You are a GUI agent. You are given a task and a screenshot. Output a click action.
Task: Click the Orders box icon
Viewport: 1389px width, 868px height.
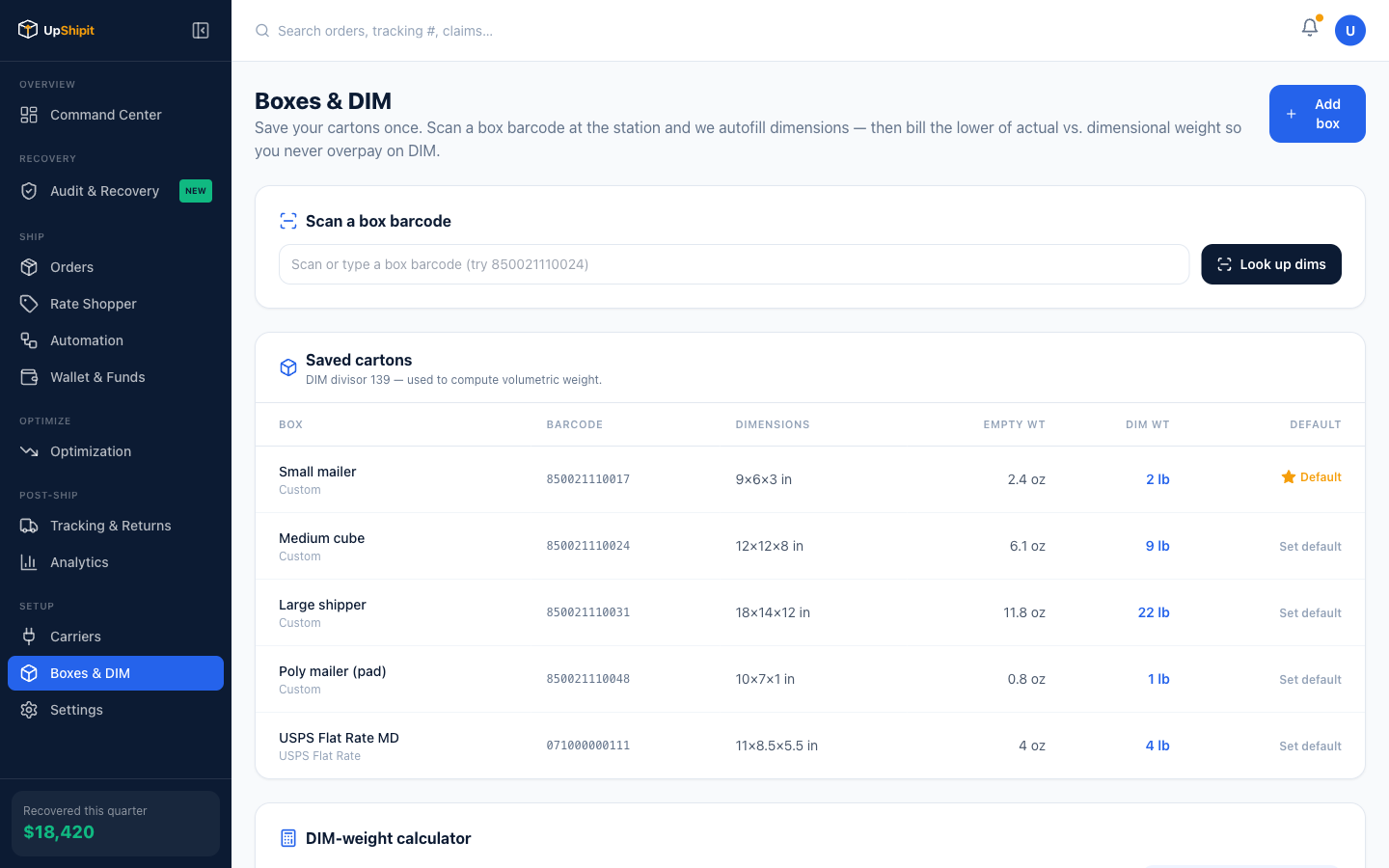[x=29, y=267]
